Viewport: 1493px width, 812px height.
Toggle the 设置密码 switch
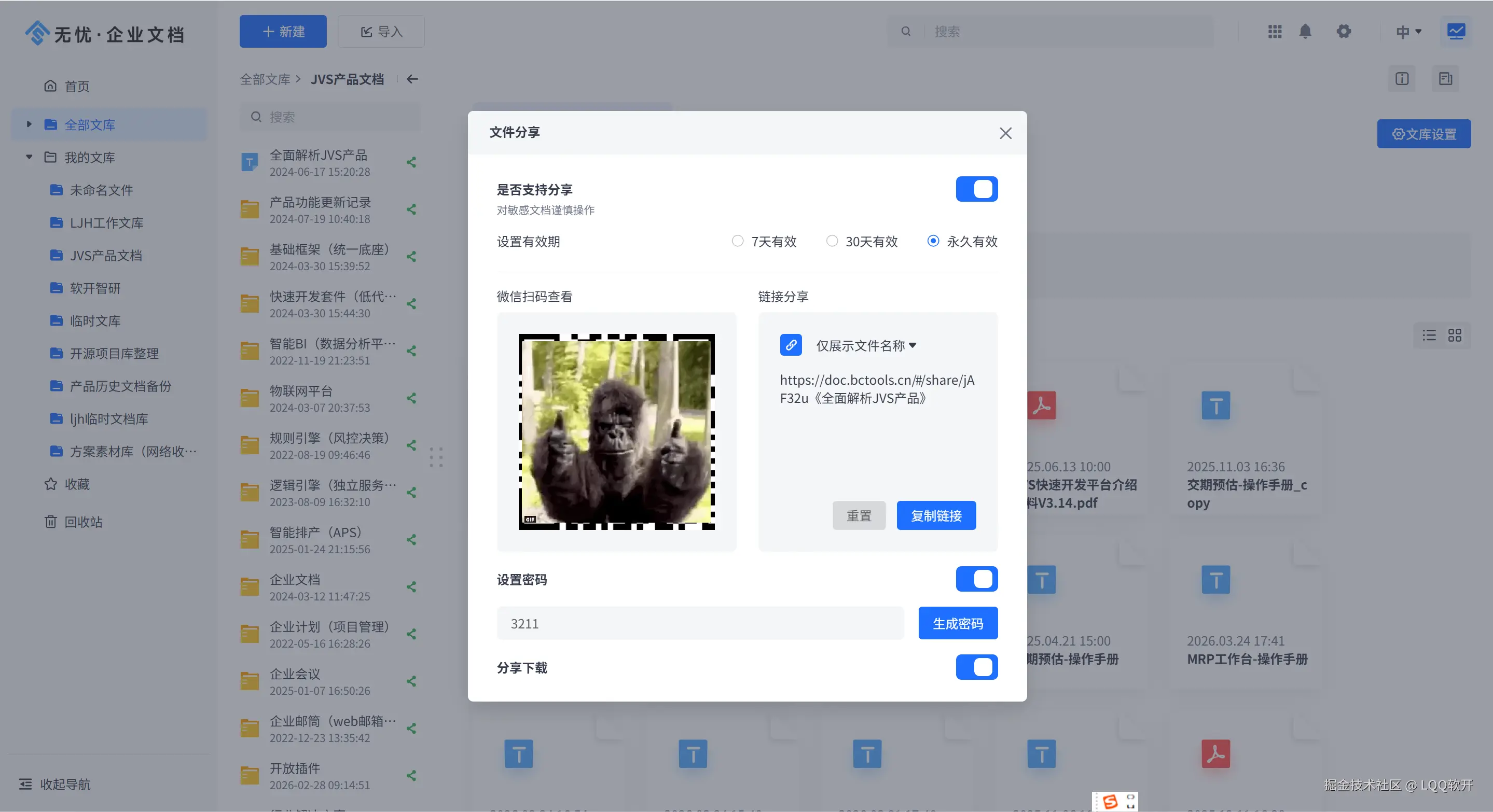click(x=976, y=579)
